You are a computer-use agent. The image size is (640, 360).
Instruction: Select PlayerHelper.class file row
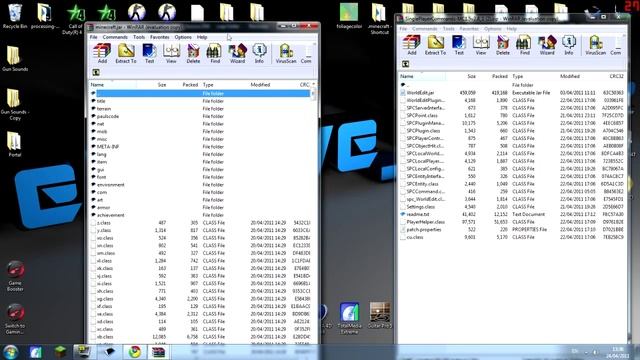pos(512,222)
